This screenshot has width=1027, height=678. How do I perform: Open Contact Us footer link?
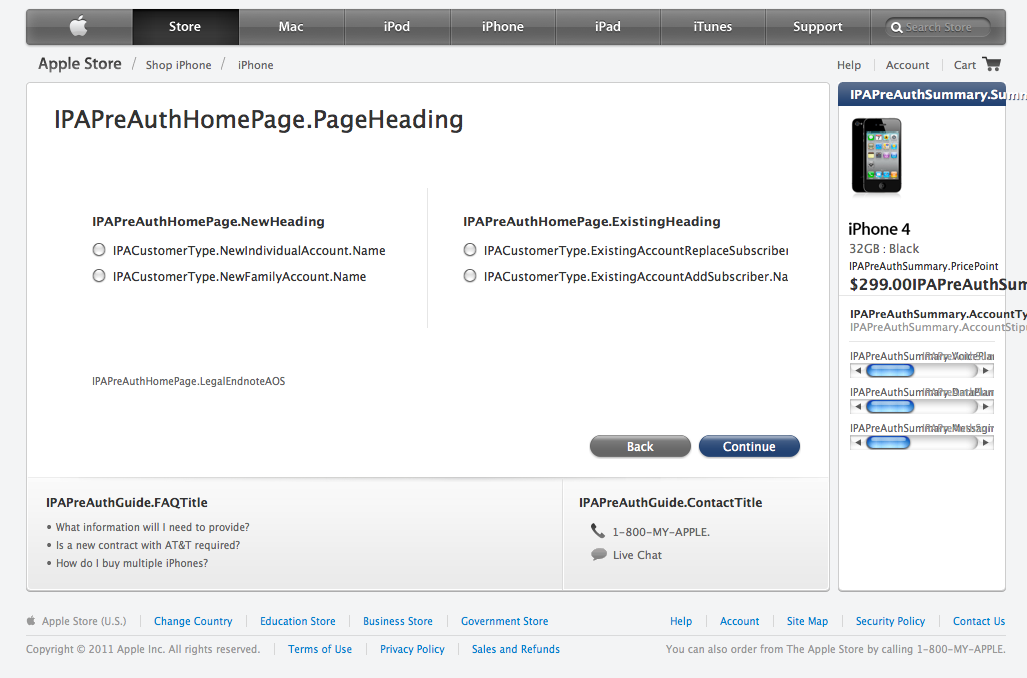coord(979,621)
